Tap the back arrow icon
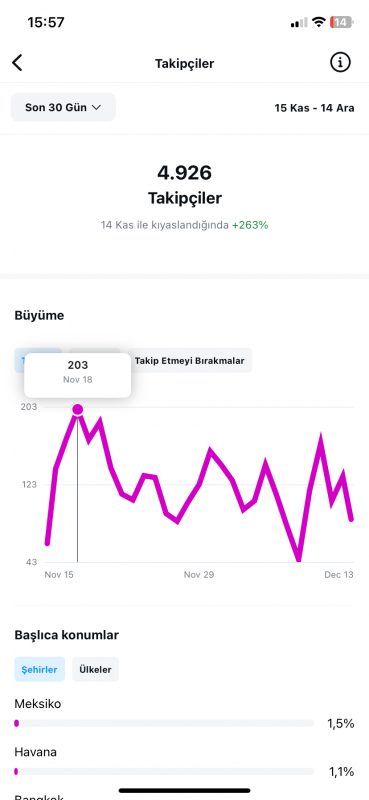The image size is (369, 800). point(17,63)
